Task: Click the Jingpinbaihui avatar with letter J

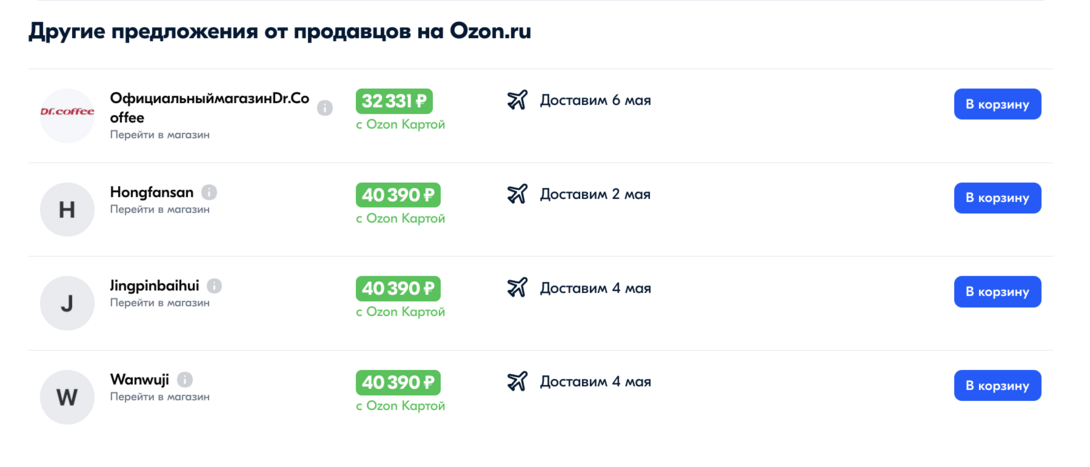Action: pos(67,303)
